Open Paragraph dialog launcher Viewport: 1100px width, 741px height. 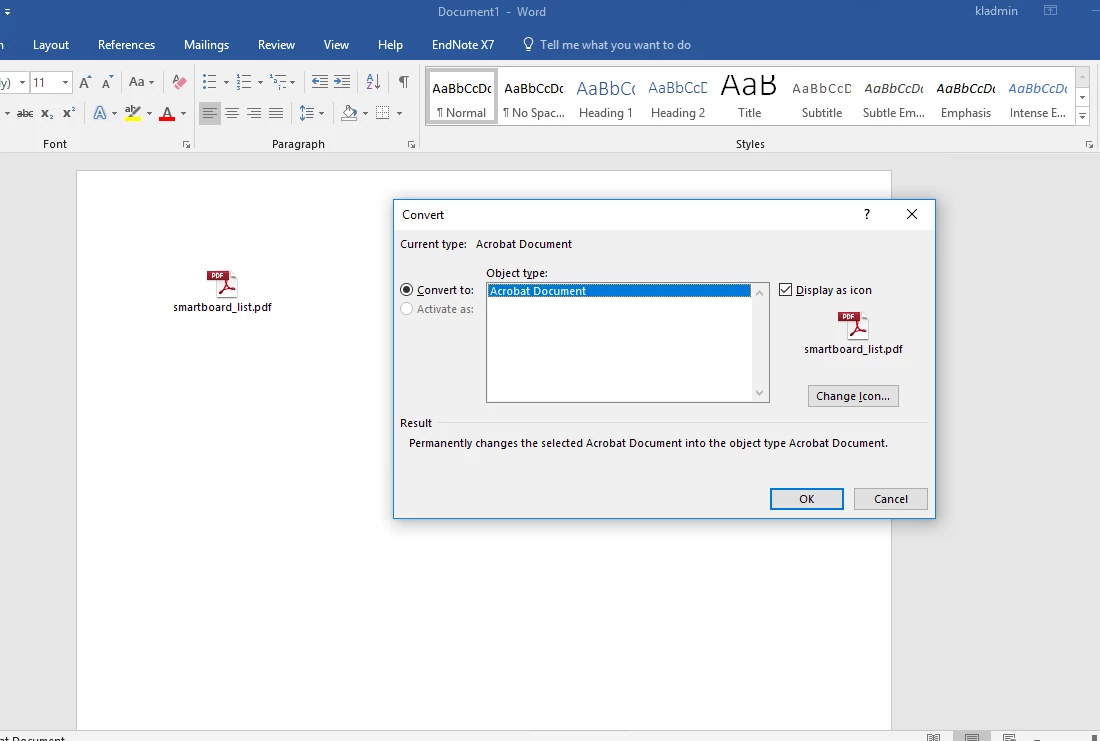411,145
